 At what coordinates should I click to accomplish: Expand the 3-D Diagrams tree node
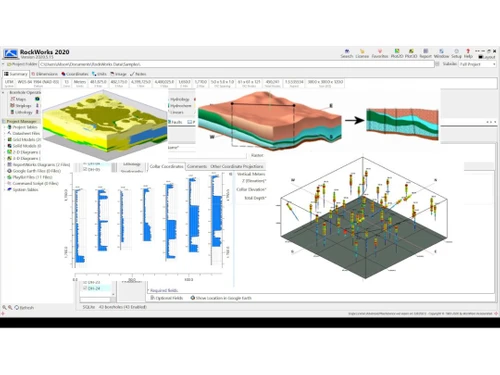pos(4,158)
